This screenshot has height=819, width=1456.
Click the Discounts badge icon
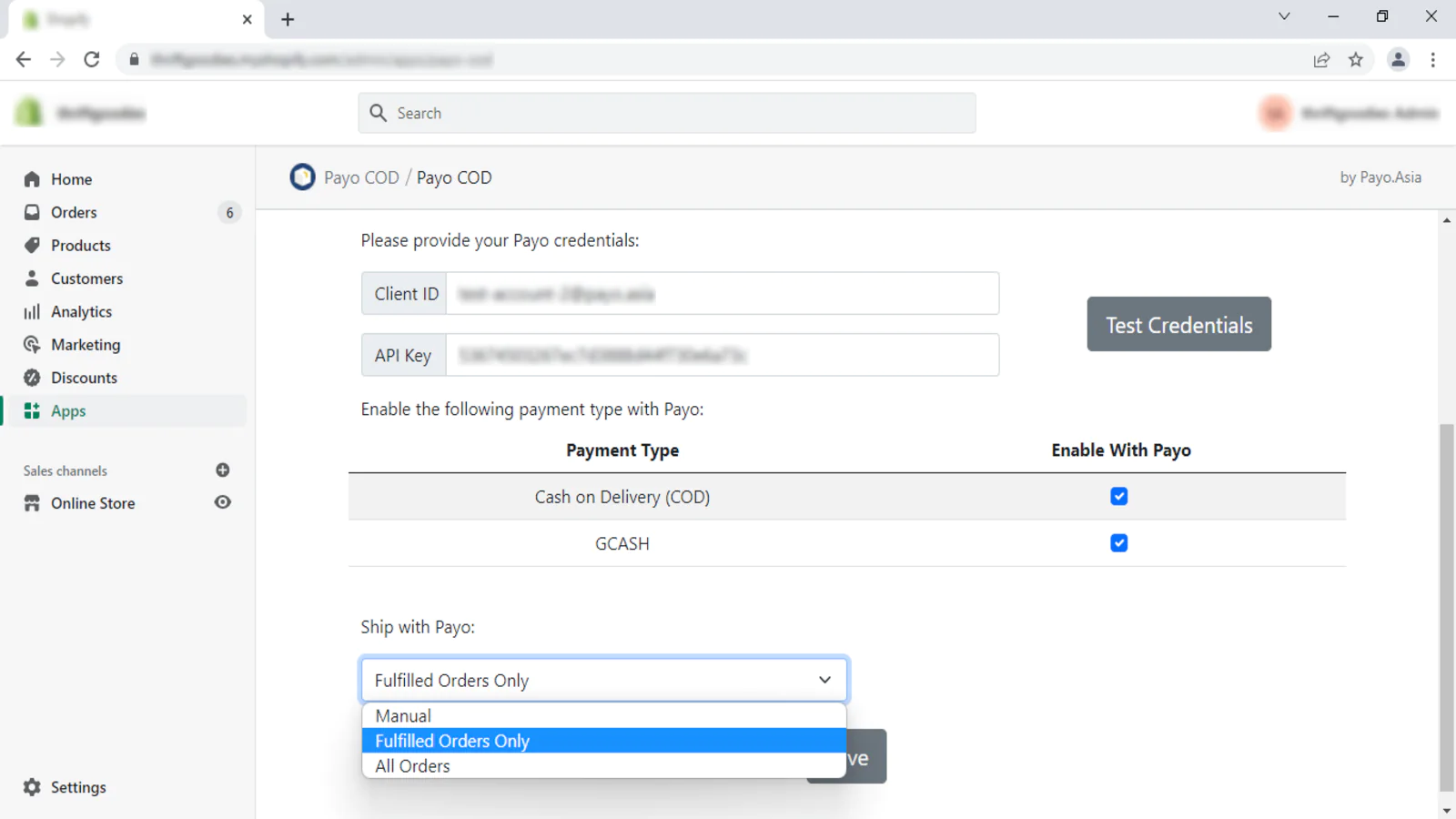click(x=32, y=378)
